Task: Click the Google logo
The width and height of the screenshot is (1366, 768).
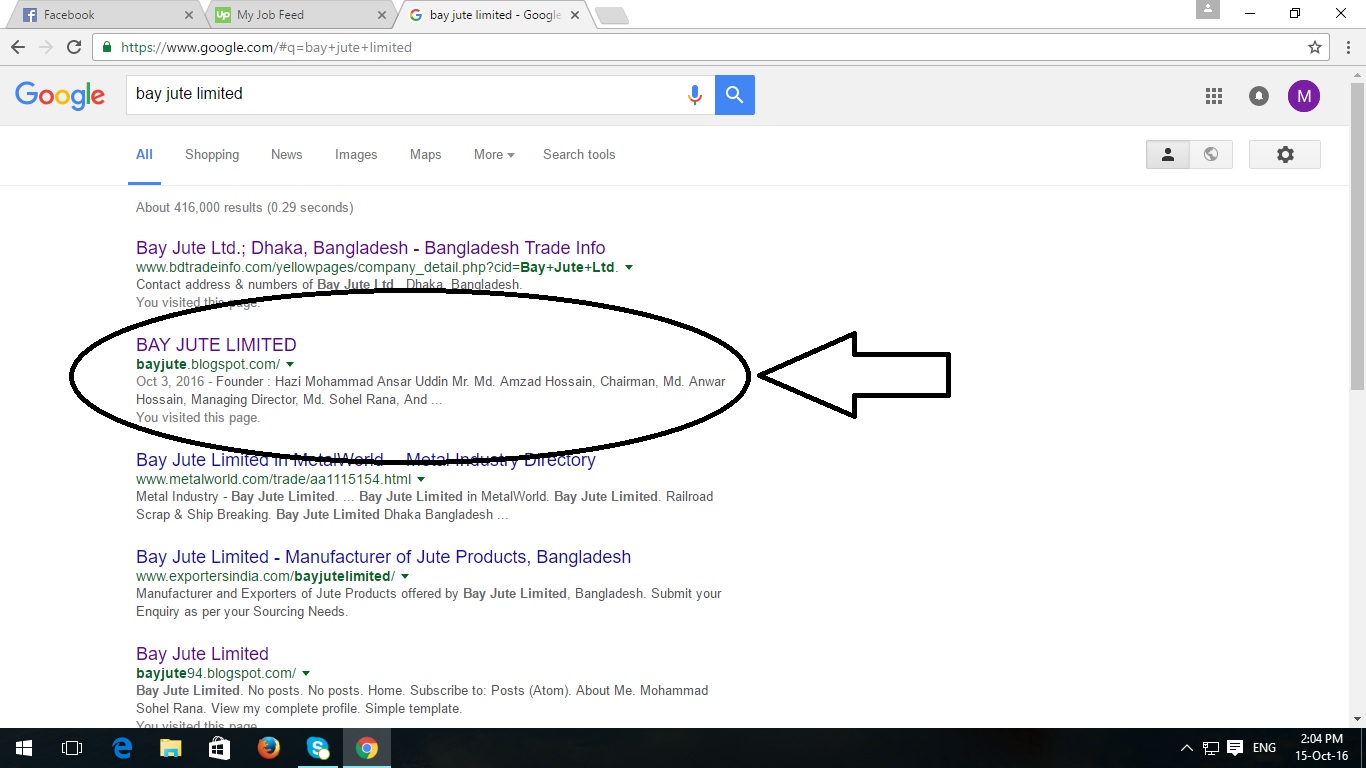Action: click(x=60, y=96)
